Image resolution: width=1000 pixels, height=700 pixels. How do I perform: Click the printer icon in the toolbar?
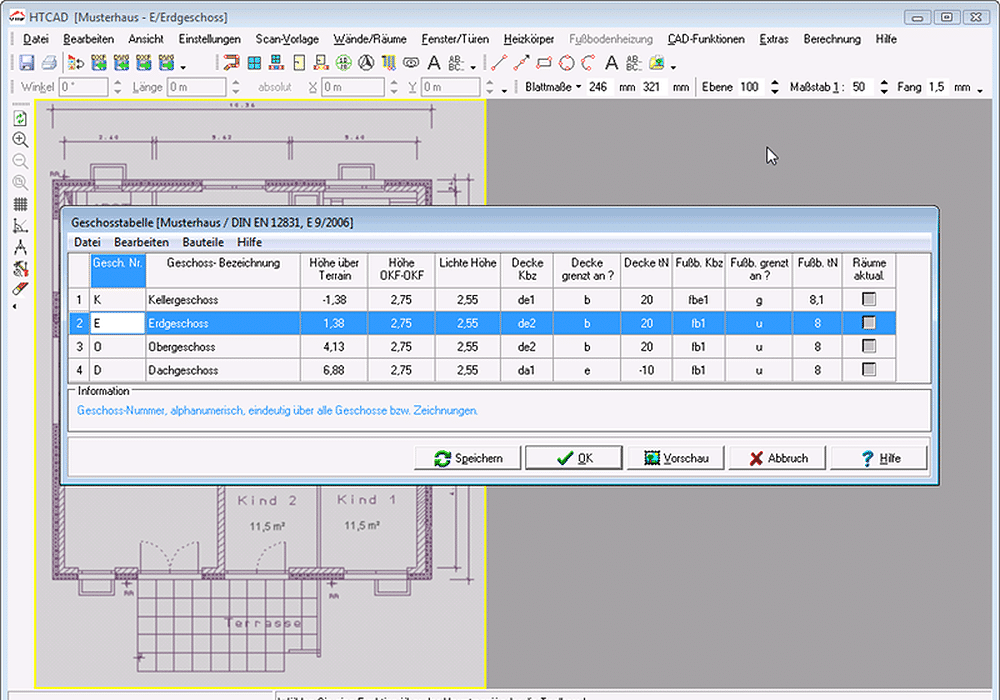click(49, 62)
